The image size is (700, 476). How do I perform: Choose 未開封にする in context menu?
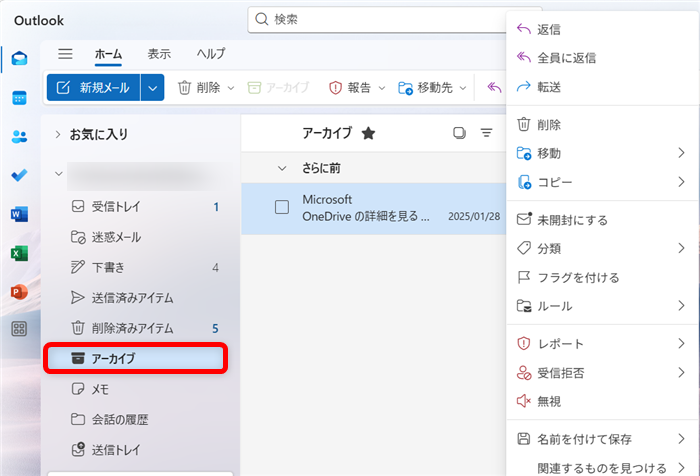(x=572, y=220)
